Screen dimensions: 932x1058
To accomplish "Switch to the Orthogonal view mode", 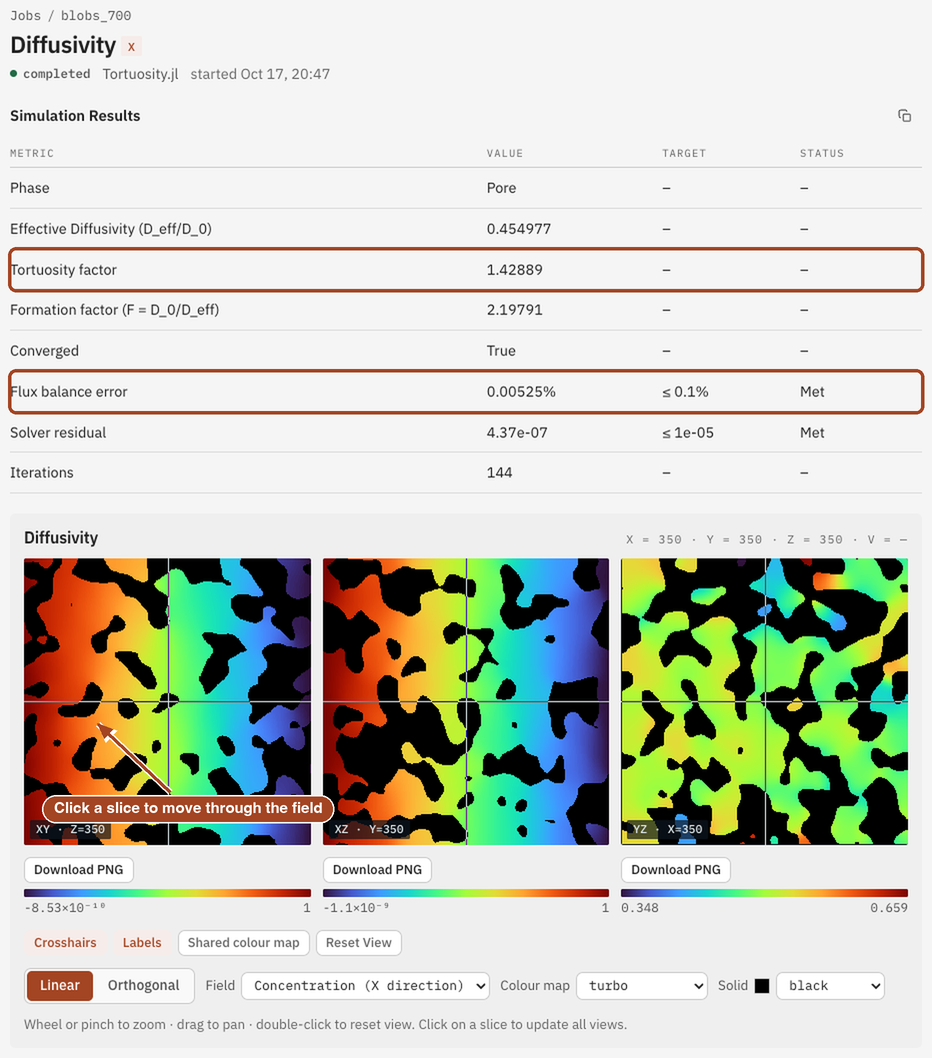I will pos(144,985).
